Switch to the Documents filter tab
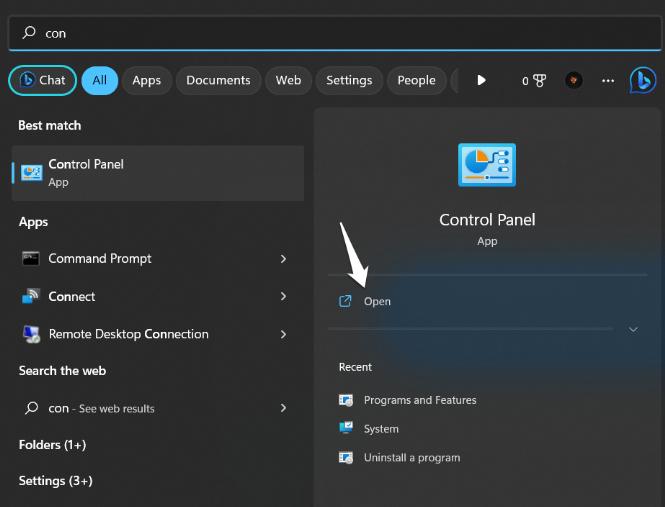 click(x=218, y=80)
